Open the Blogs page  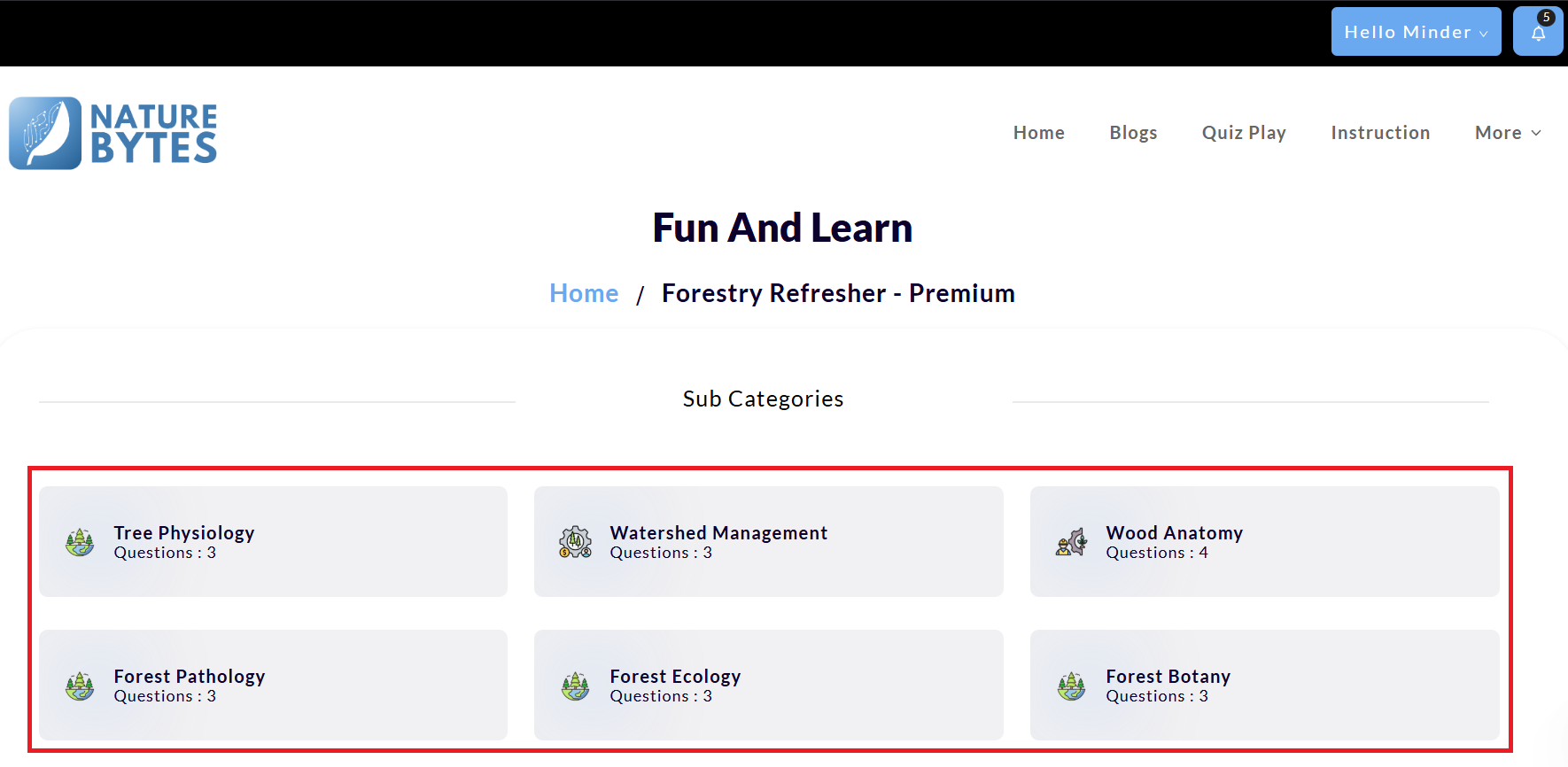[x=1133, y=133]
